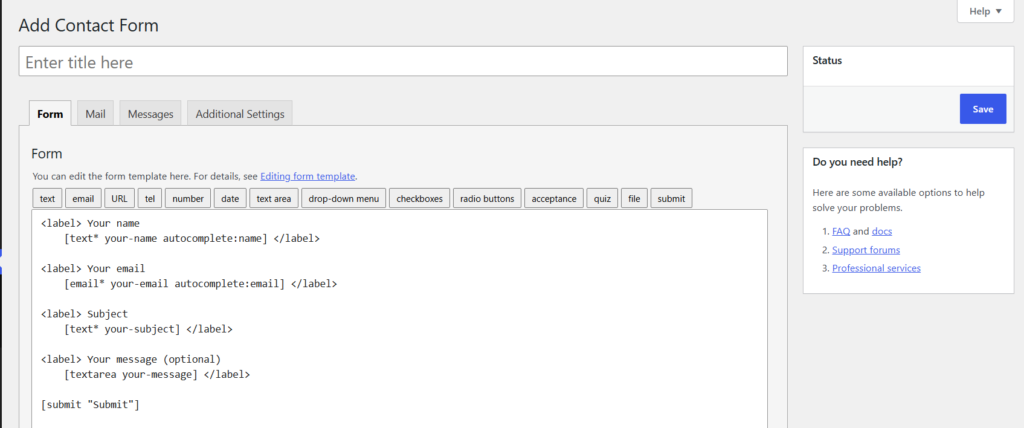Insert a text tag
This screenshot has width=1024, height=428.
[47, 199]
